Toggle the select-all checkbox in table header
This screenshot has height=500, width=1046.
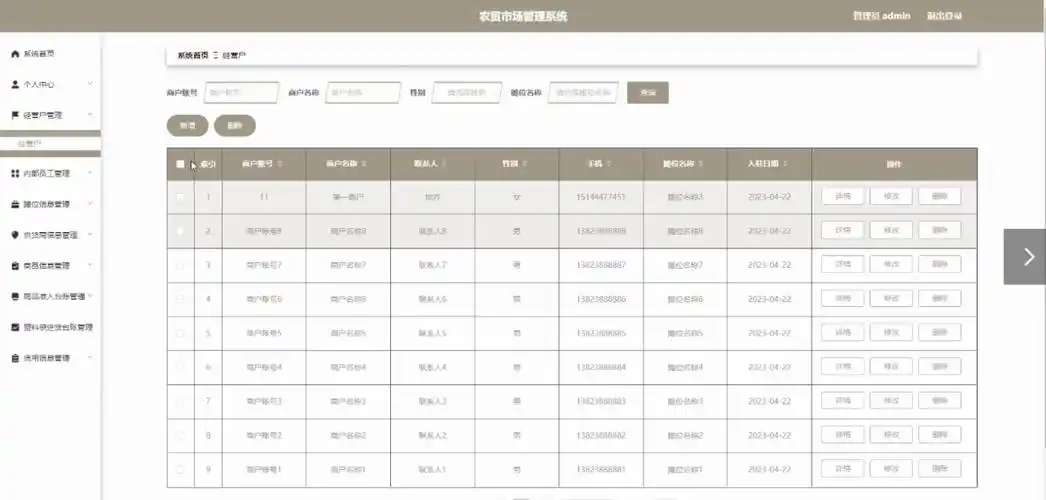pyautogui.click(x=180, y=164)
